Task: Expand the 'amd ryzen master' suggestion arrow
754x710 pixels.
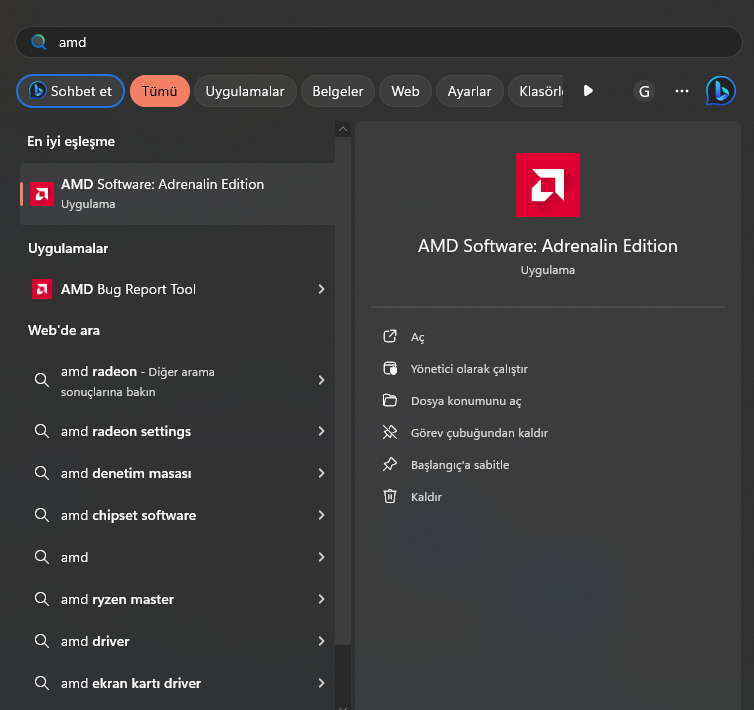Action: tap(321, 599)
